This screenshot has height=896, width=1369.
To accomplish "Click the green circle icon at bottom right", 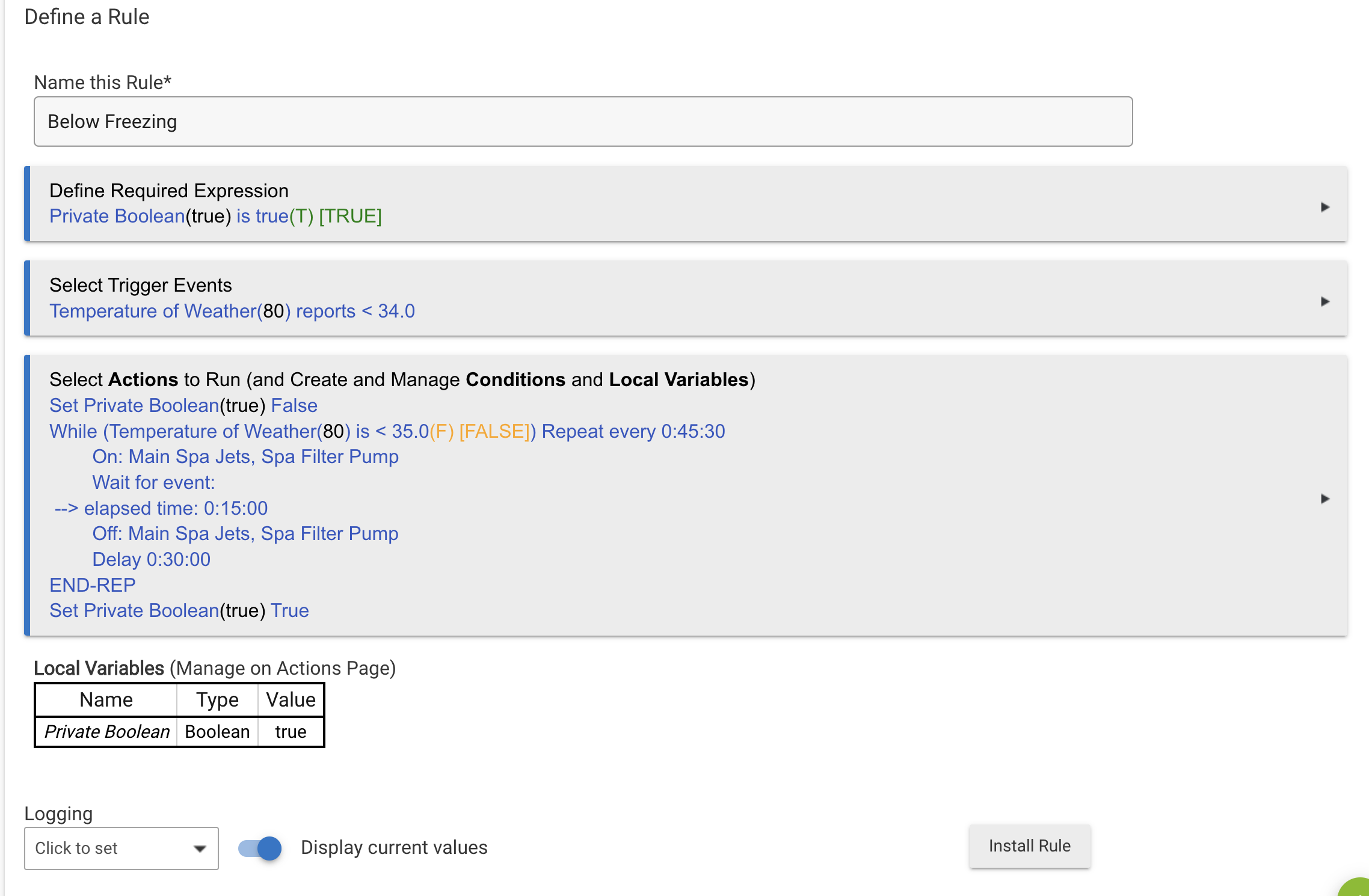I will 1357,889.
